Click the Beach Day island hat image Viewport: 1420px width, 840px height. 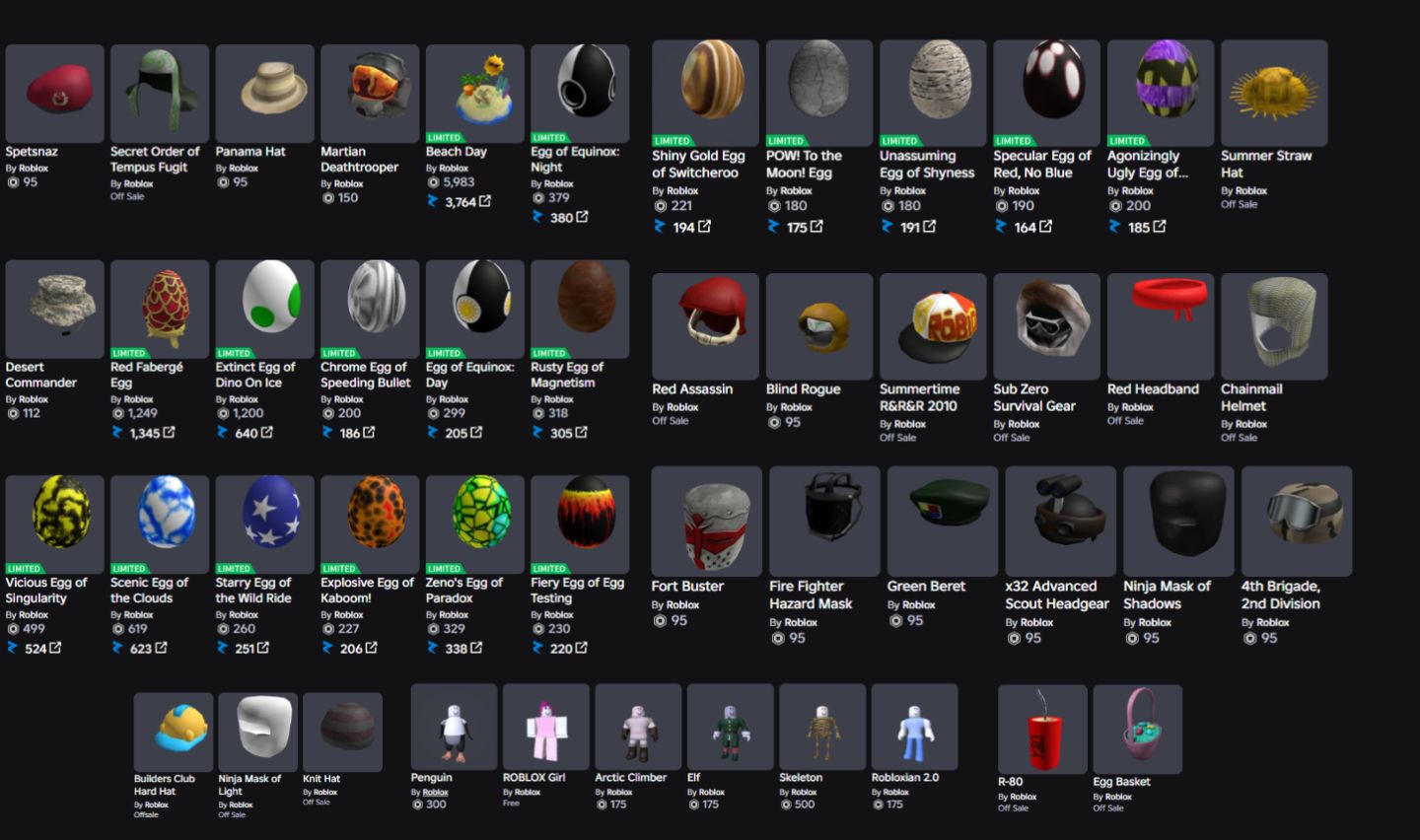pyautogui.click(x=475, y=94)
